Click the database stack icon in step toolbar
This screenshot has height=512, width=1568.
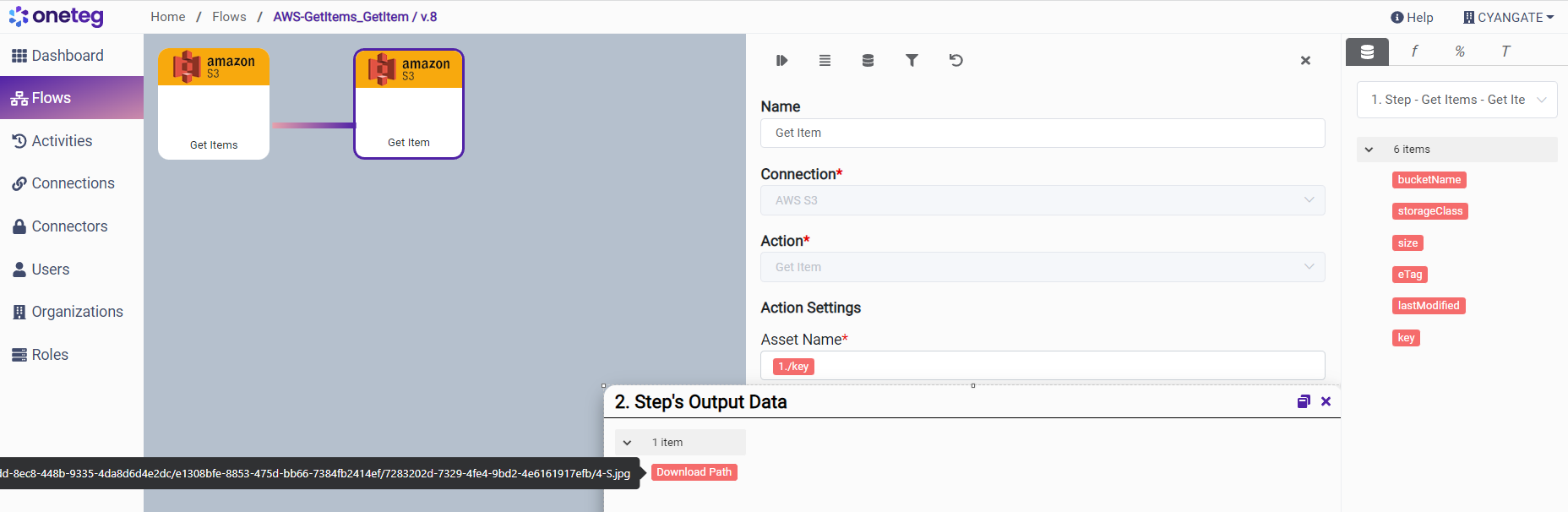click(x=868, y=60)
